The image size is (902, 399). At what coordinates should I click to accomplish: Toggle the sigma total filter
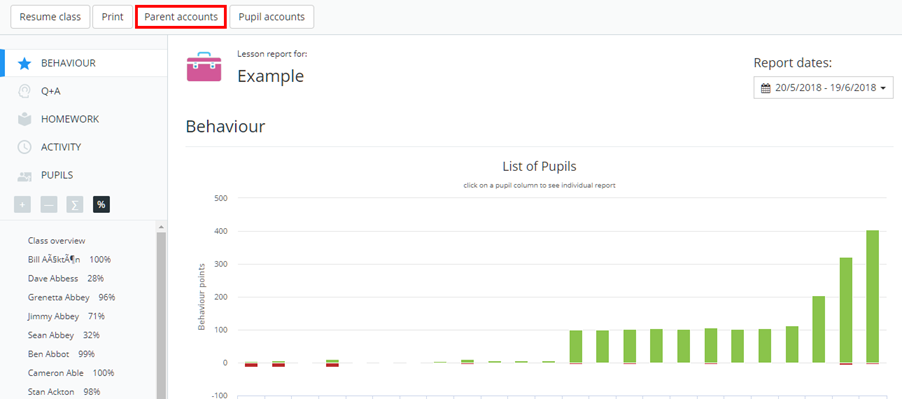pyautogui.click(x=75, y=204)
